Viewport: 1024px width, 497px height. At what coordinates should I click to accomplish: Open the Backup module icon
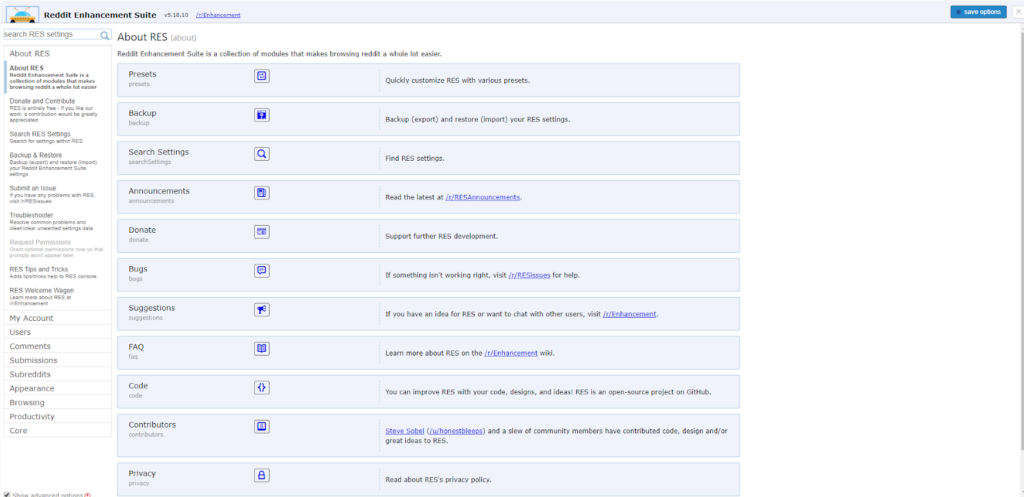pos(261,115)
